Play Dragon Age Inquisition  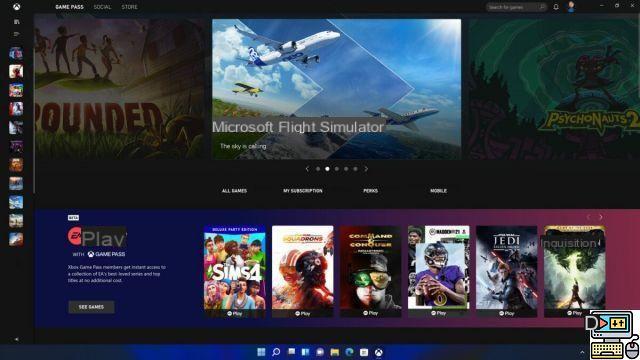click(x=574, y=313)
